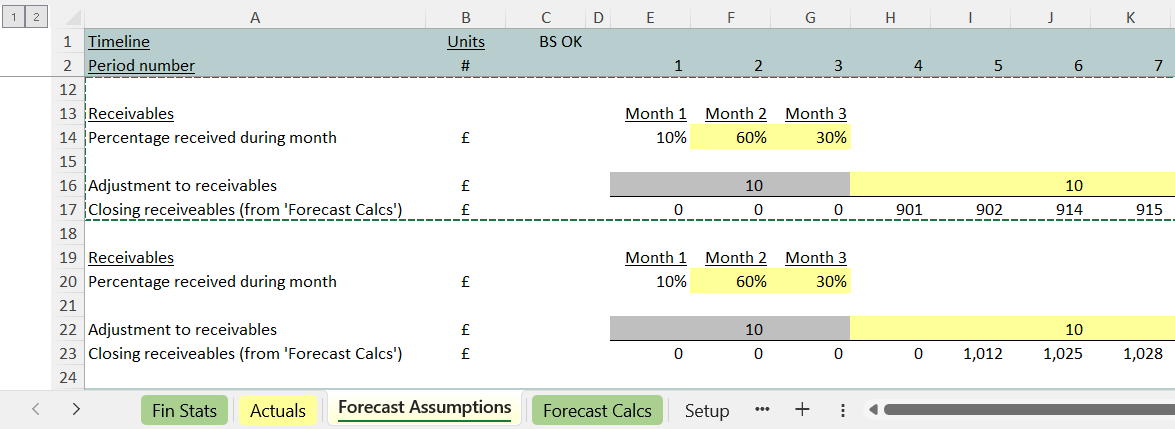Select gray adjustment cell in row 16
Image resolution: width=1175 pixels, height=429 pixels.
730,185
